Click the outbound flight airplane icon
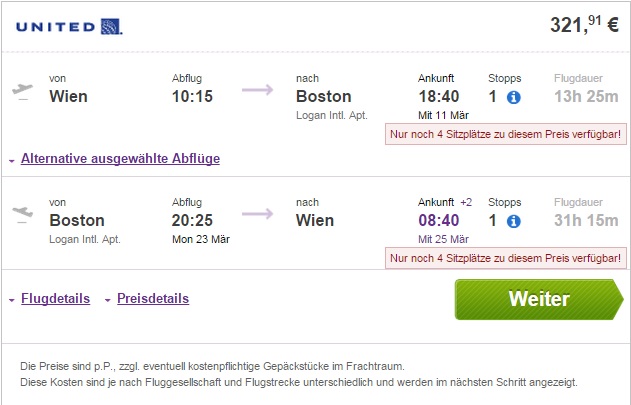This screenshot has width=631, height=405. pyautogui.click(x=21, y=91)
